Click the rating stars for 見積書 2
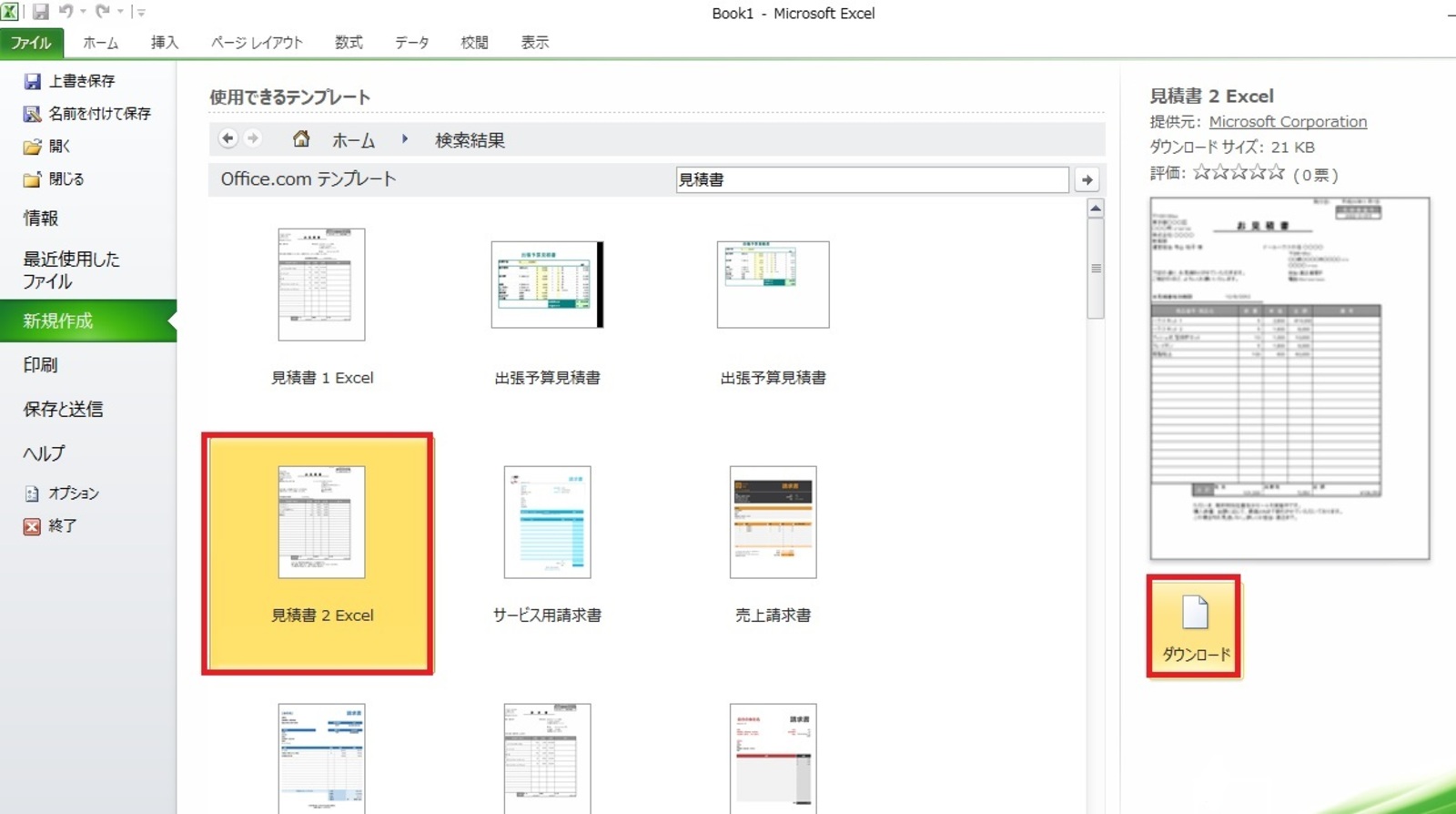Screen dimensions: 1456x814 click(x=1239, y=172)
